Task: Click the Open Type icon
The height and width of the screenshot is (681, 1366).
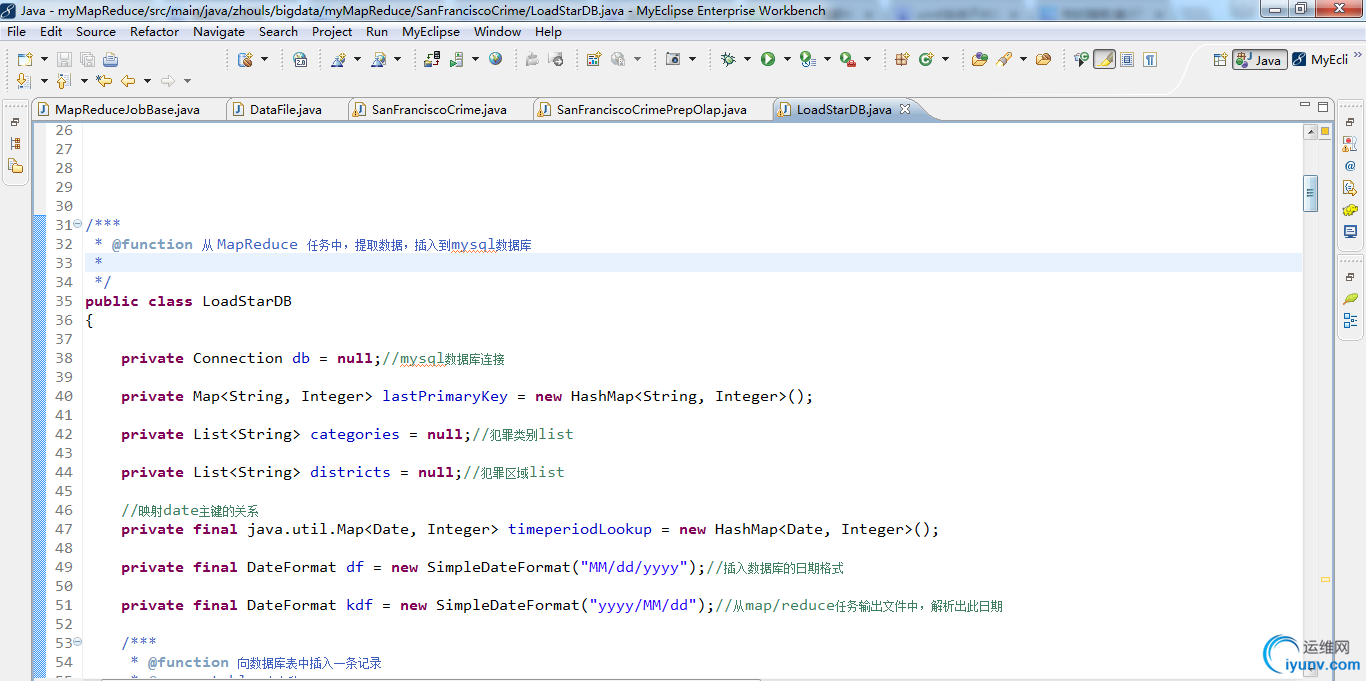Action: click(980, 60)
